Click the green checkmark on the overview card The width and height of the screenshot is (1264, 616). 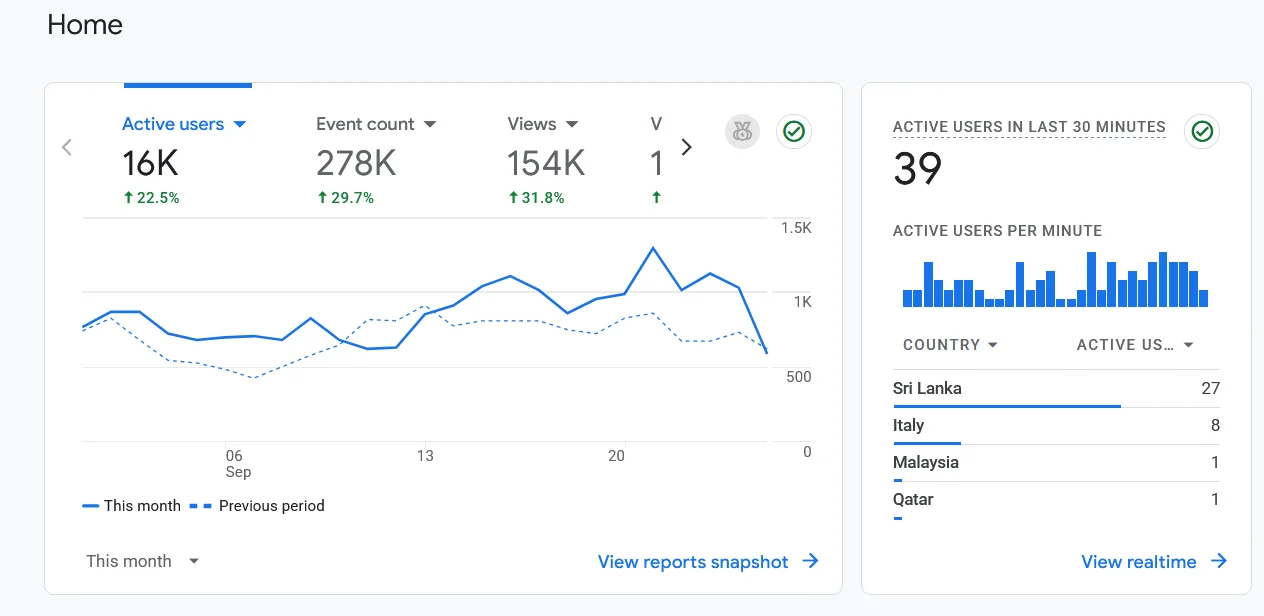click(x=794, y=131)
